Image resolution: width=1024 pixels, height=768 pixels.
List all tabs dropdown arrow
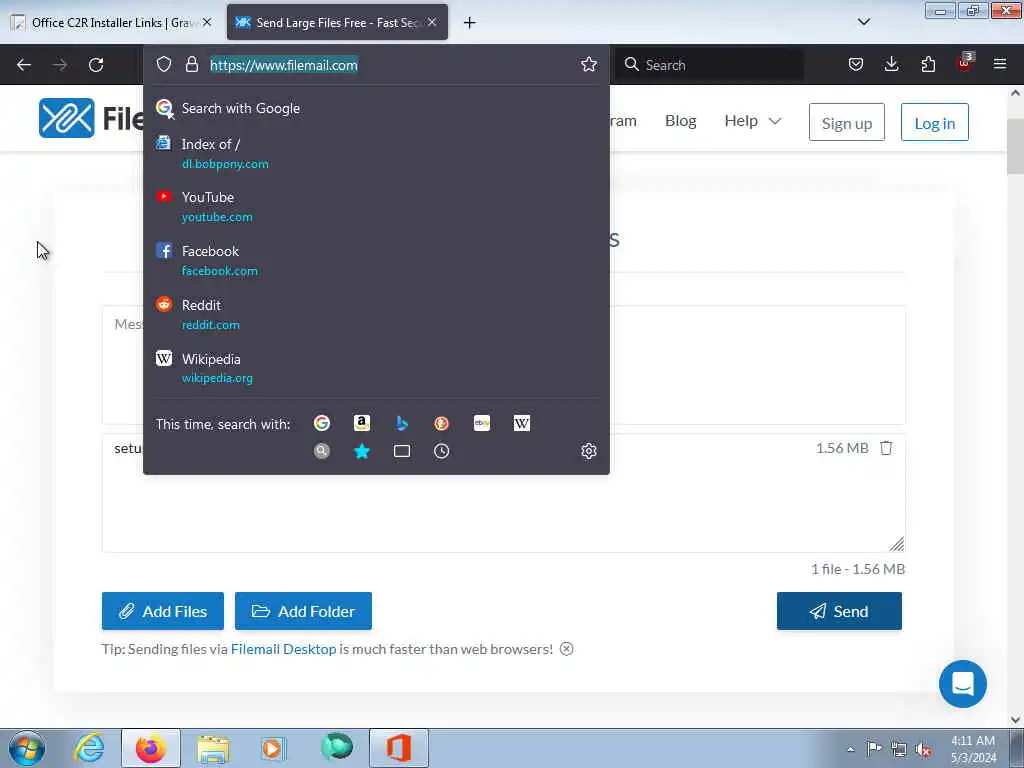click(864, 22)
